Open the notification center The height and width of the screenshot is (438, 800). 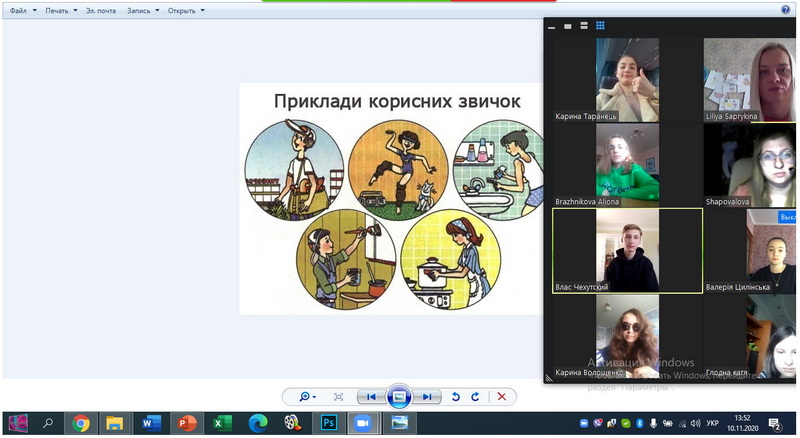pyautogui.click(x=775, y=424)
